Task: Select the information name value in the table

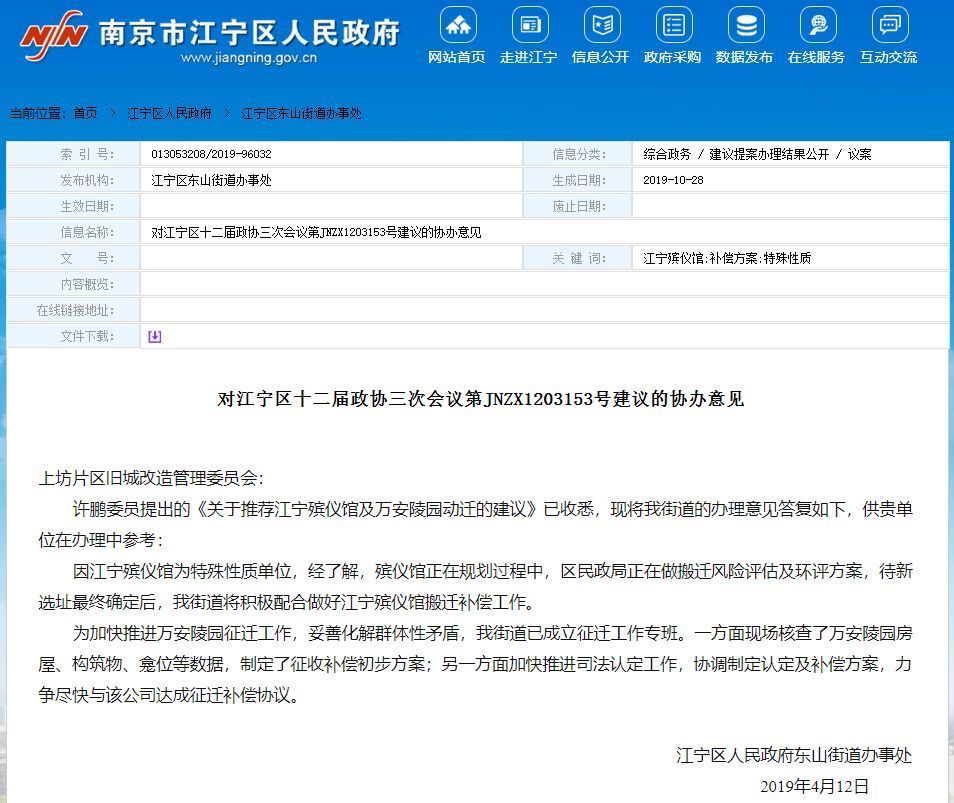Action: coord(316,232)
